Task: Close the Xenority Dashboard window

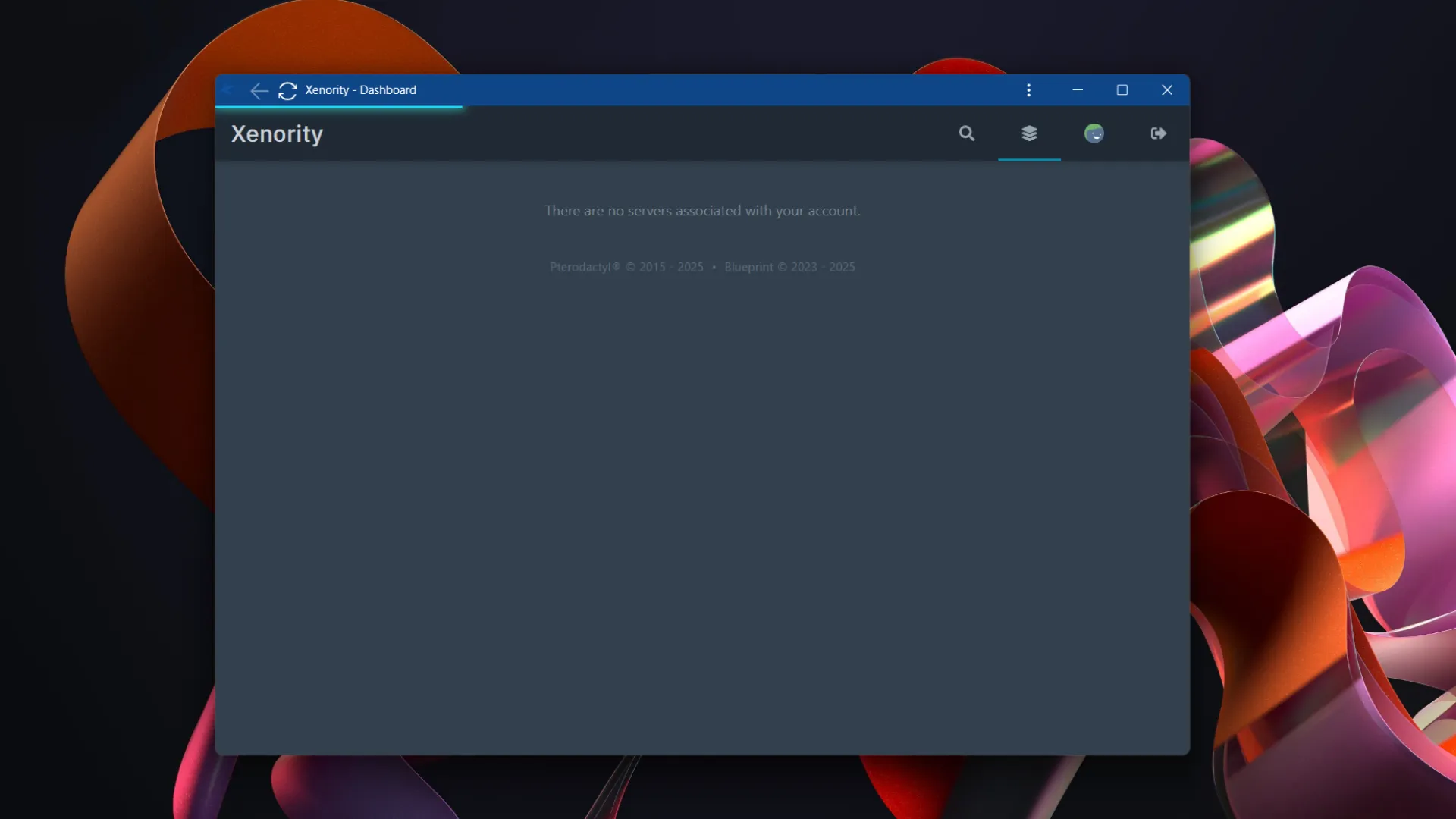Action: 1167,90
